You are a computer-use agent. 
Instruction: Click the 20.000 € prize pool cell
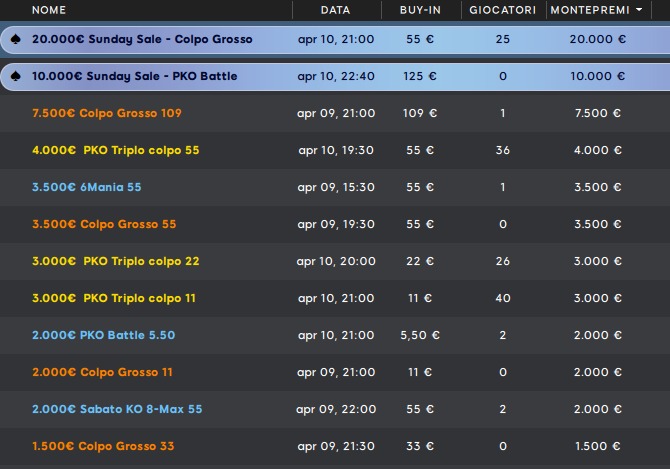[x=597, y=39]
